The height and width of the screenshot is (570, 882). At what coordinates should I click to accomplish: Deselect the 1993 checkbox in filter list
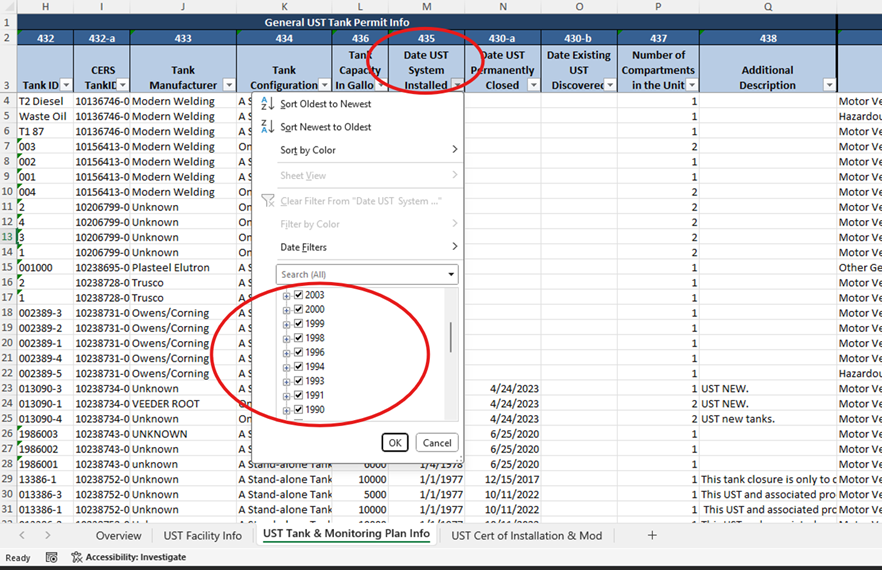click(298, 381)
